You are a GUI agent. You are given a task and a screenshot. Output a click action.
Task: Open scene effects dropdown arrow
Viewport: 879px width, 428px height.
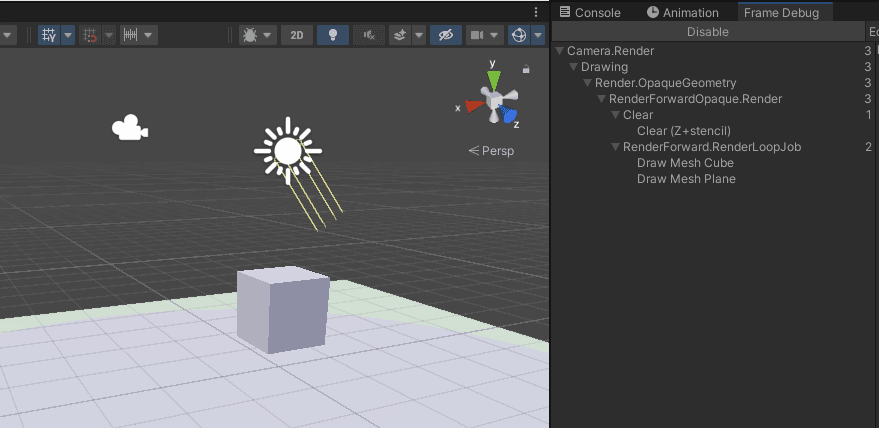point(419,35)
